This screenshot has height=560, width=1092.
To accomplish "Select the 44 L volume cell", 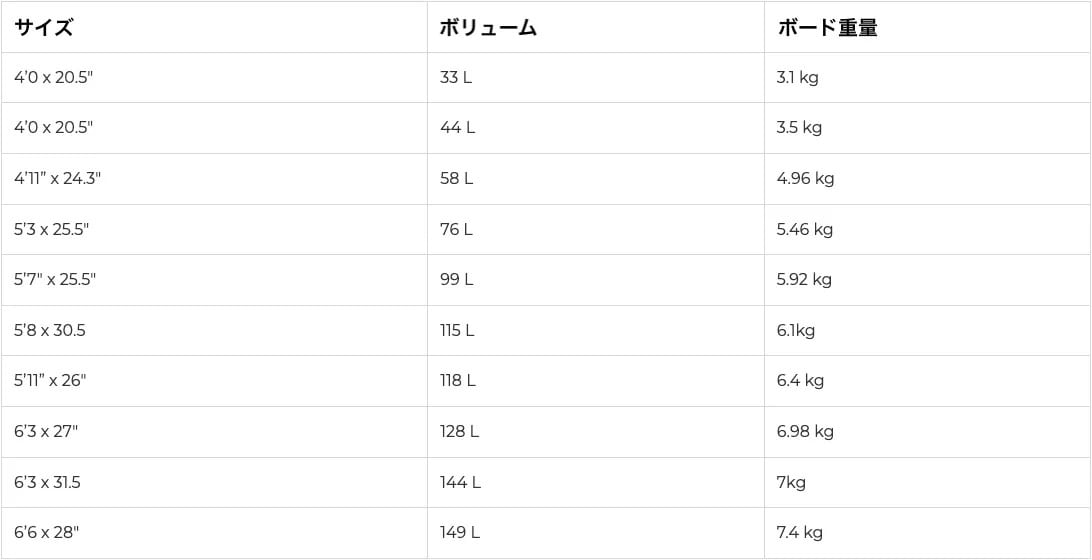I will click(x=595, y=128).
